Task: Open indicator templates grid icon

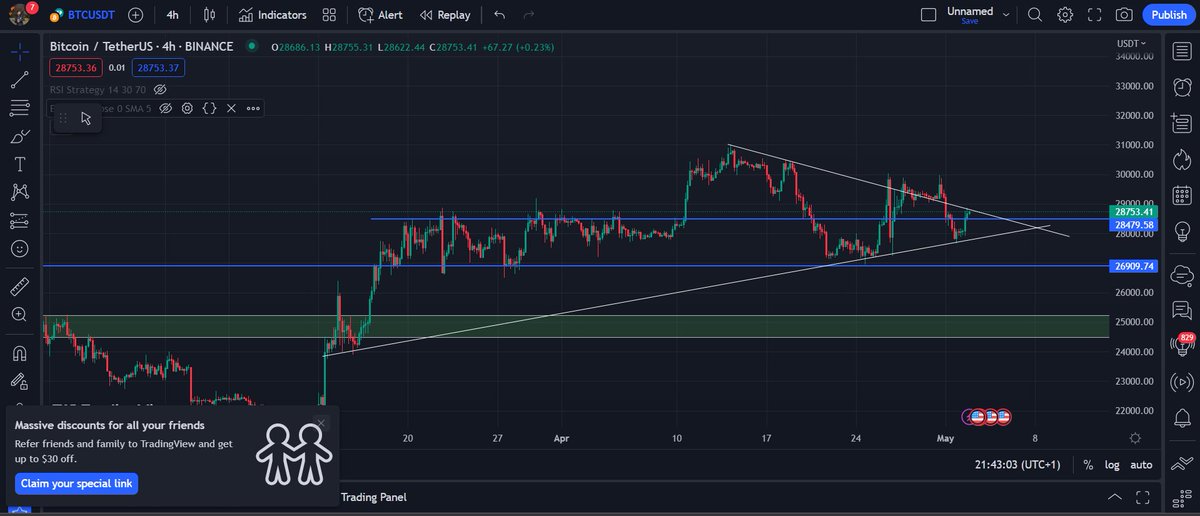Action: coord(329,15)
